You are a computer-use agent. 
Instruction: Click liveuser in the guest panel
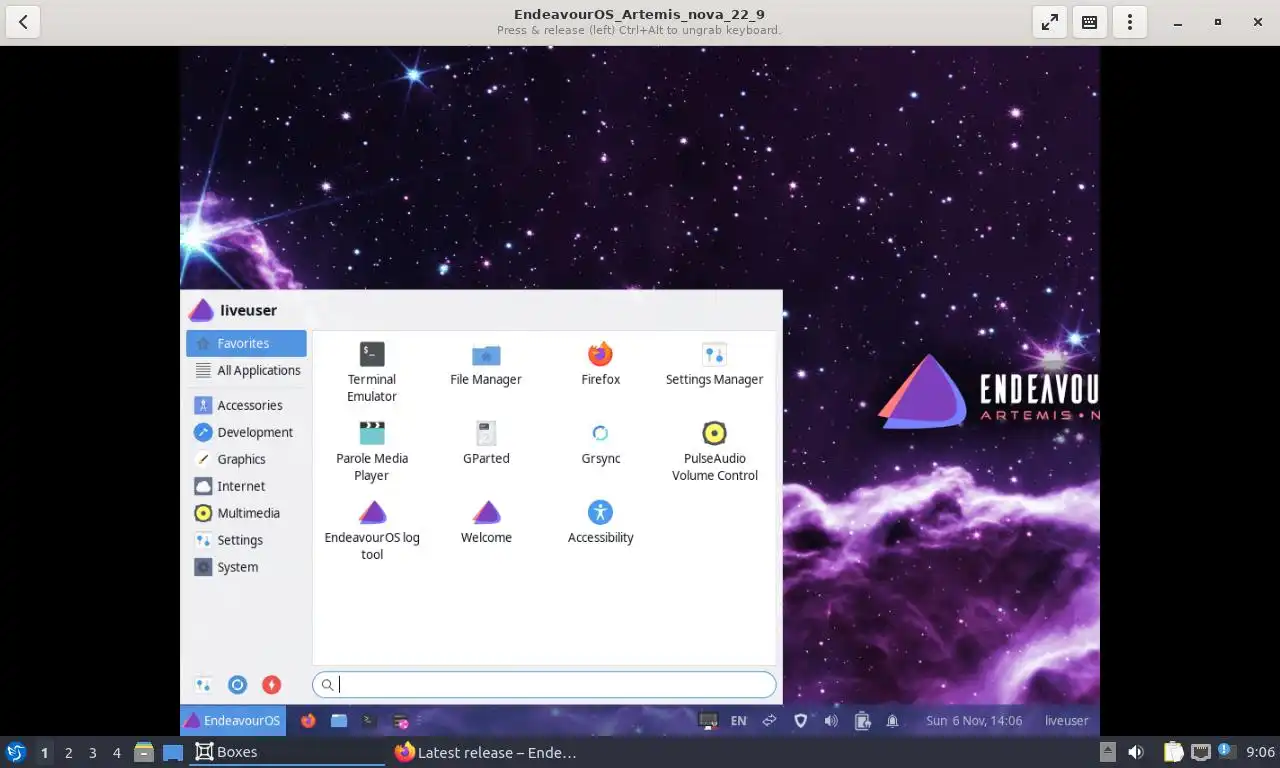(1066, 720)
